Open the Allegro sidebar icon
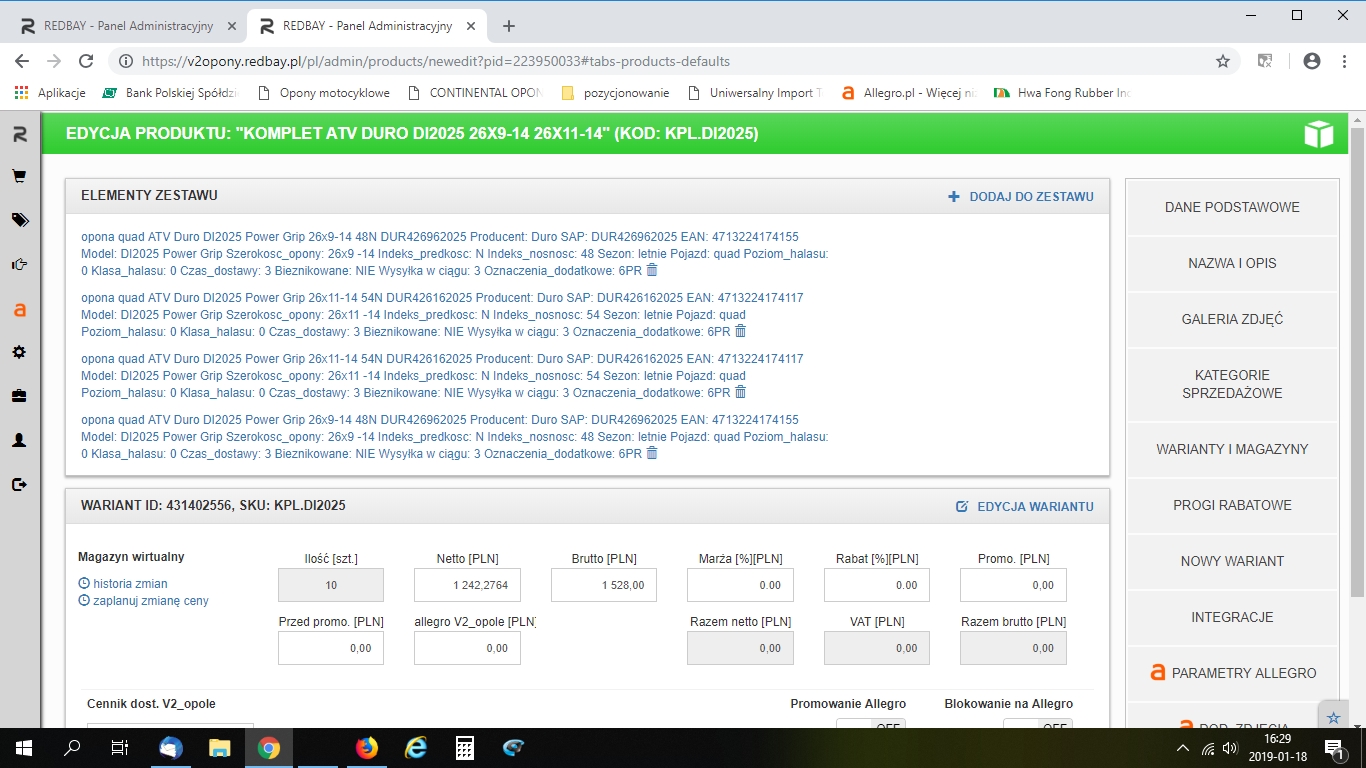The width and height of the screenshot is (1366, 768). [x=19, y=310]
